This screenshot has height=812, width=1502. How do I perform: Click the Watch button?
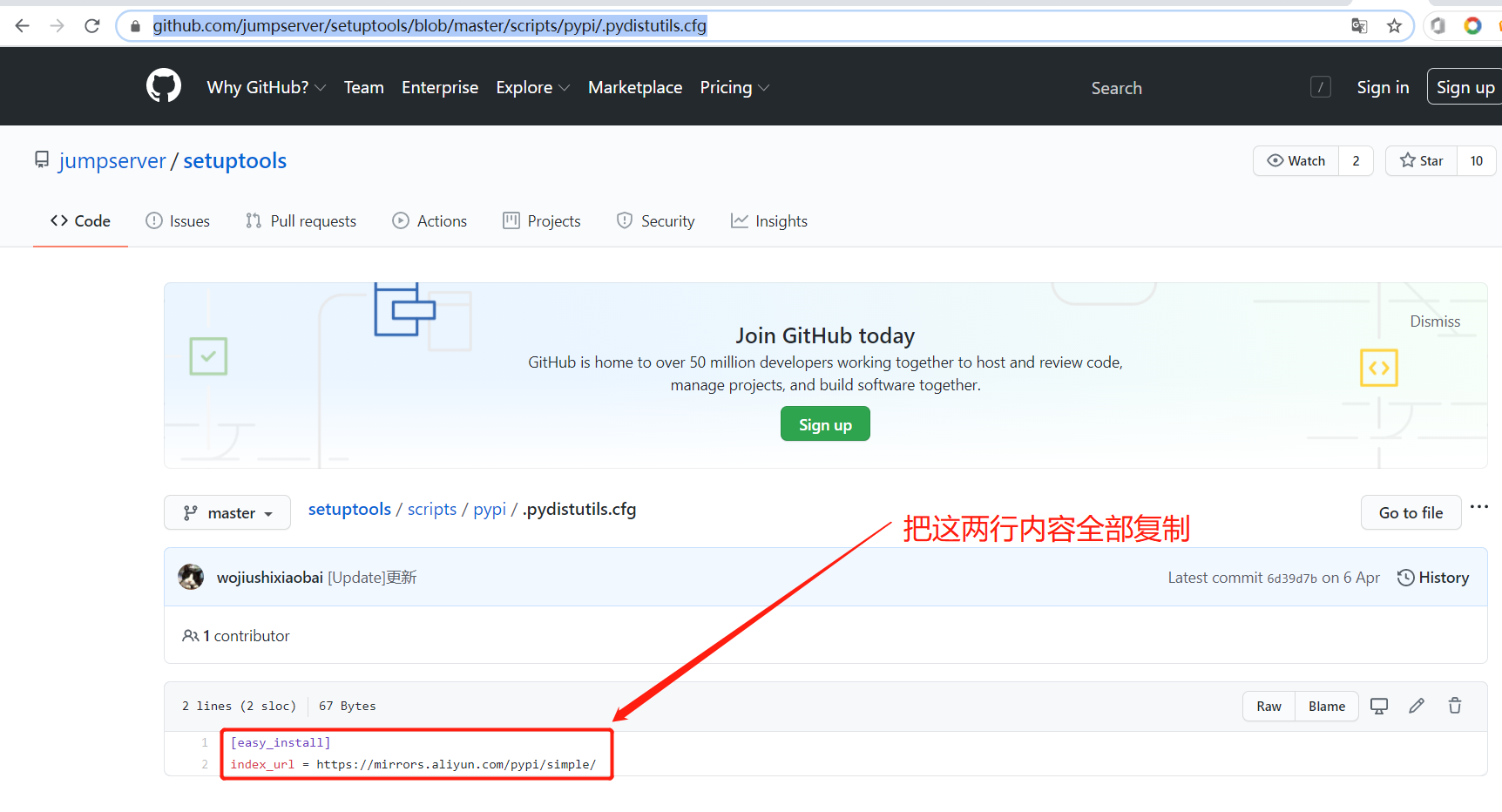(x=1296, y=161)
